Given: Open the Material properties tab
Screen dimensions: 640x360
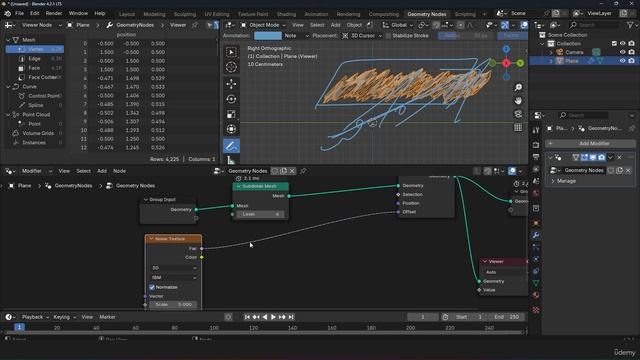Looking at the screenshot, I should (x=536, y=295).
